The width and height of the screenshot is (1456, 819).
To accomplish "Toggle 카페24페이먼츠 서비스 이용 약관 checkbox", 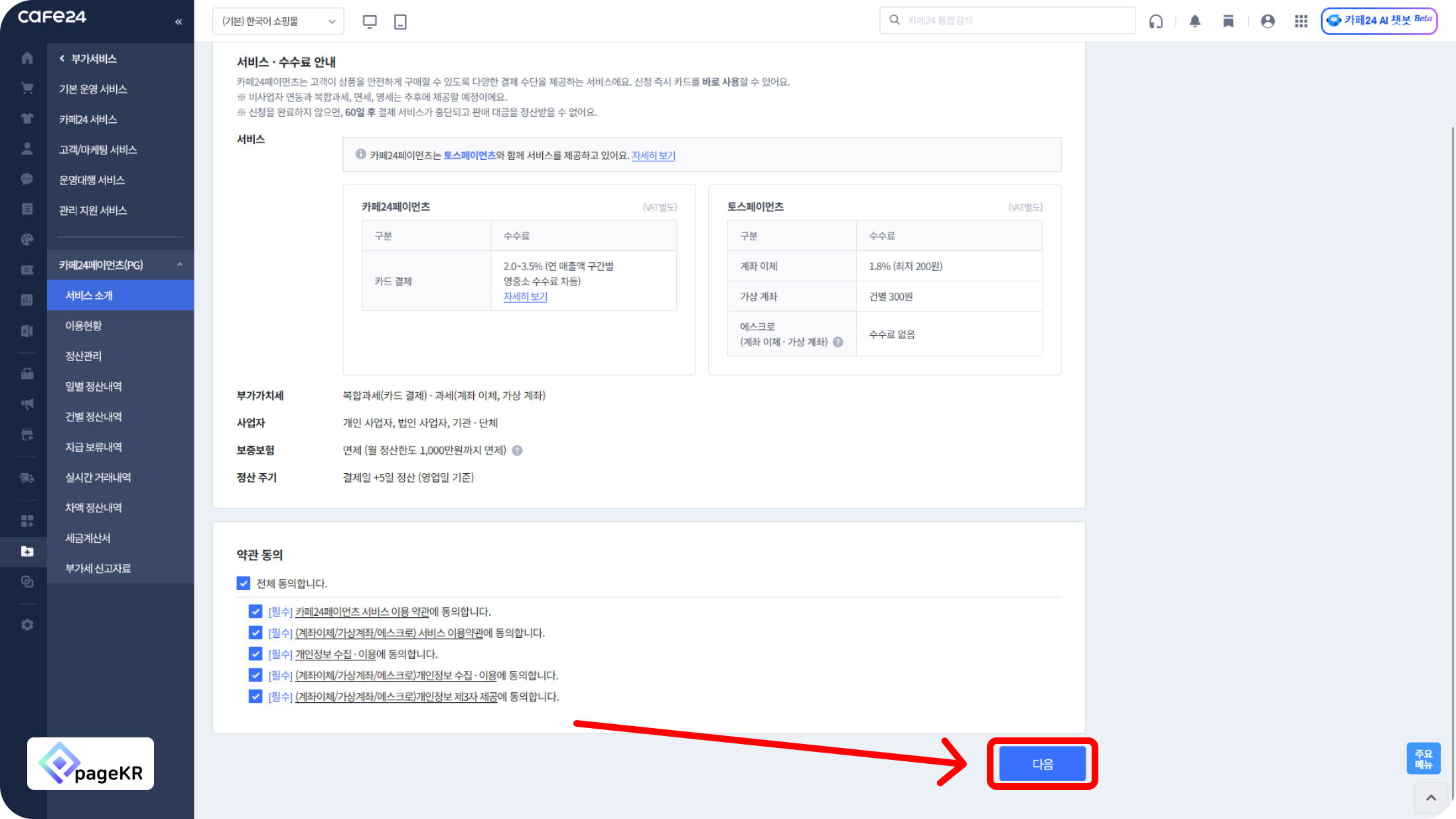I will [255, 611].
